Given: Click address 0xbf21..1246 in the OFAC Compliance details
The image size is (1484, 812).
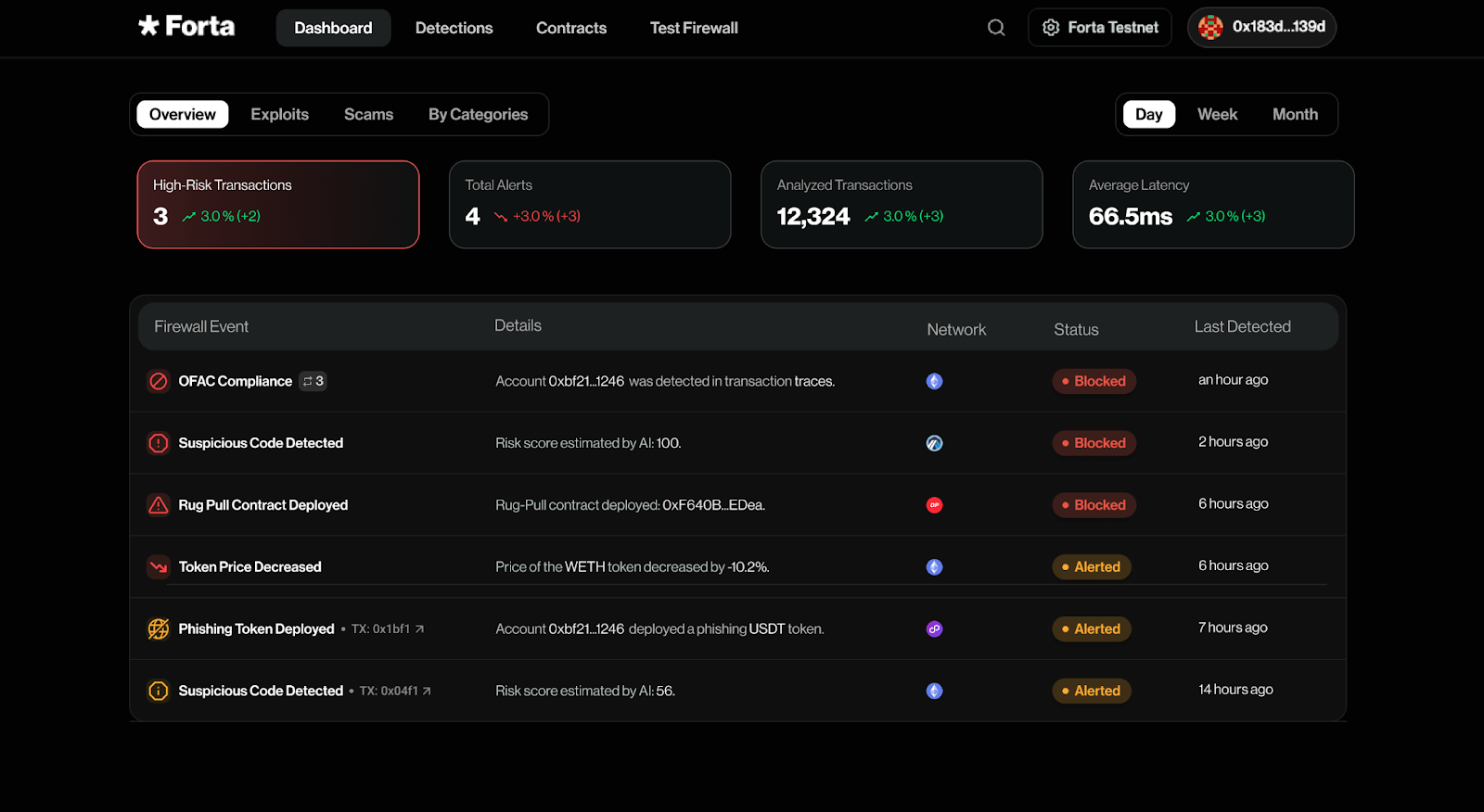Looking at the screenshot, I should point(586,381).
